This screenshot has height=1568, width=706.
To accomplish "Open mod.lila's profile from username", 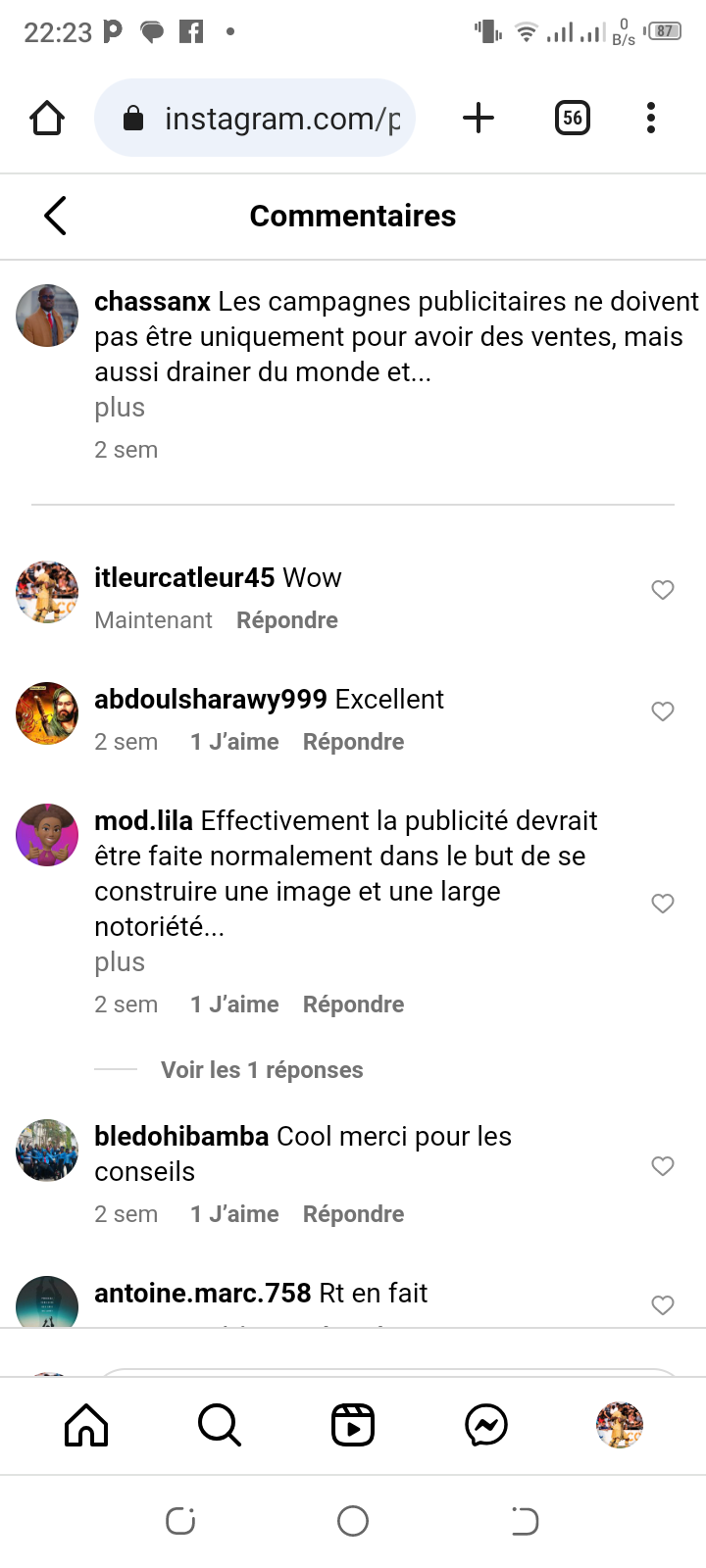I will [x=143, y=820].
